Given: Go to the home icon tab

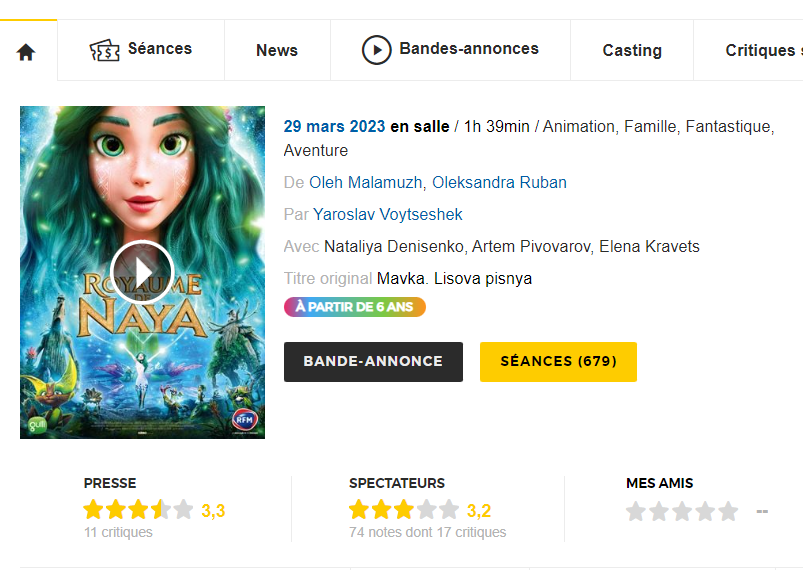Looking at the screenshot, I should coord(26,52).
